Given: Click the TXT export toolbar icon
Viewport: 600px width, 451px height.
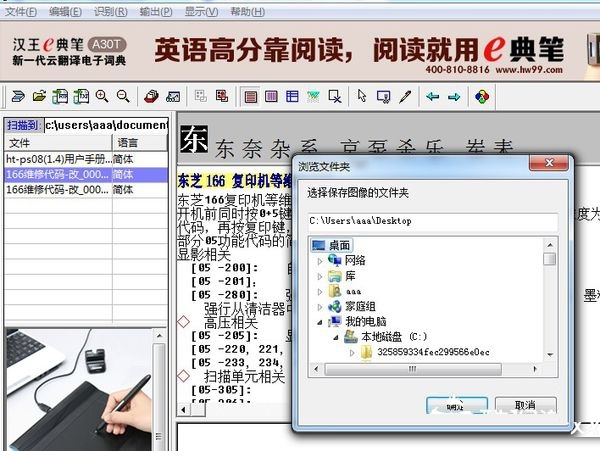Looking at the screenshot, I should (x=81, y=96).
